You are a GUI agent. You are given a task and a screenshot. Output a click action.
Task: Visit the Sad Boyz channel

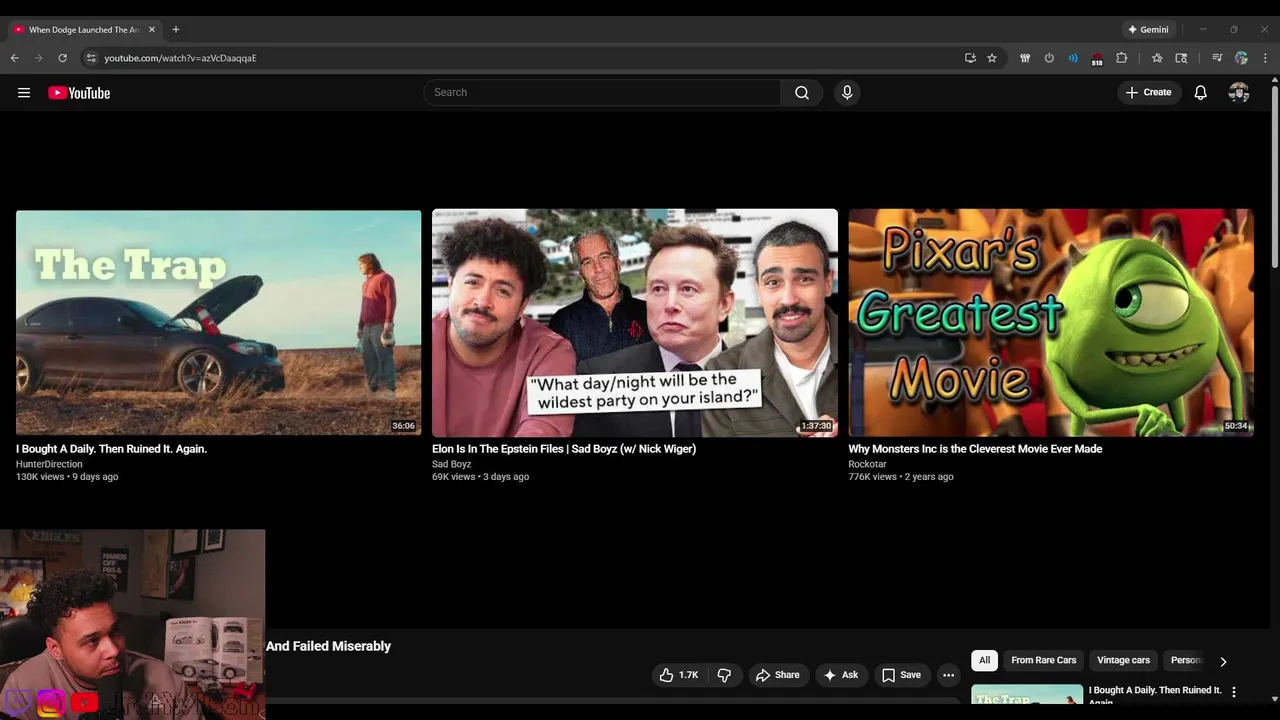pyautogui.click(x=451, y=464)
